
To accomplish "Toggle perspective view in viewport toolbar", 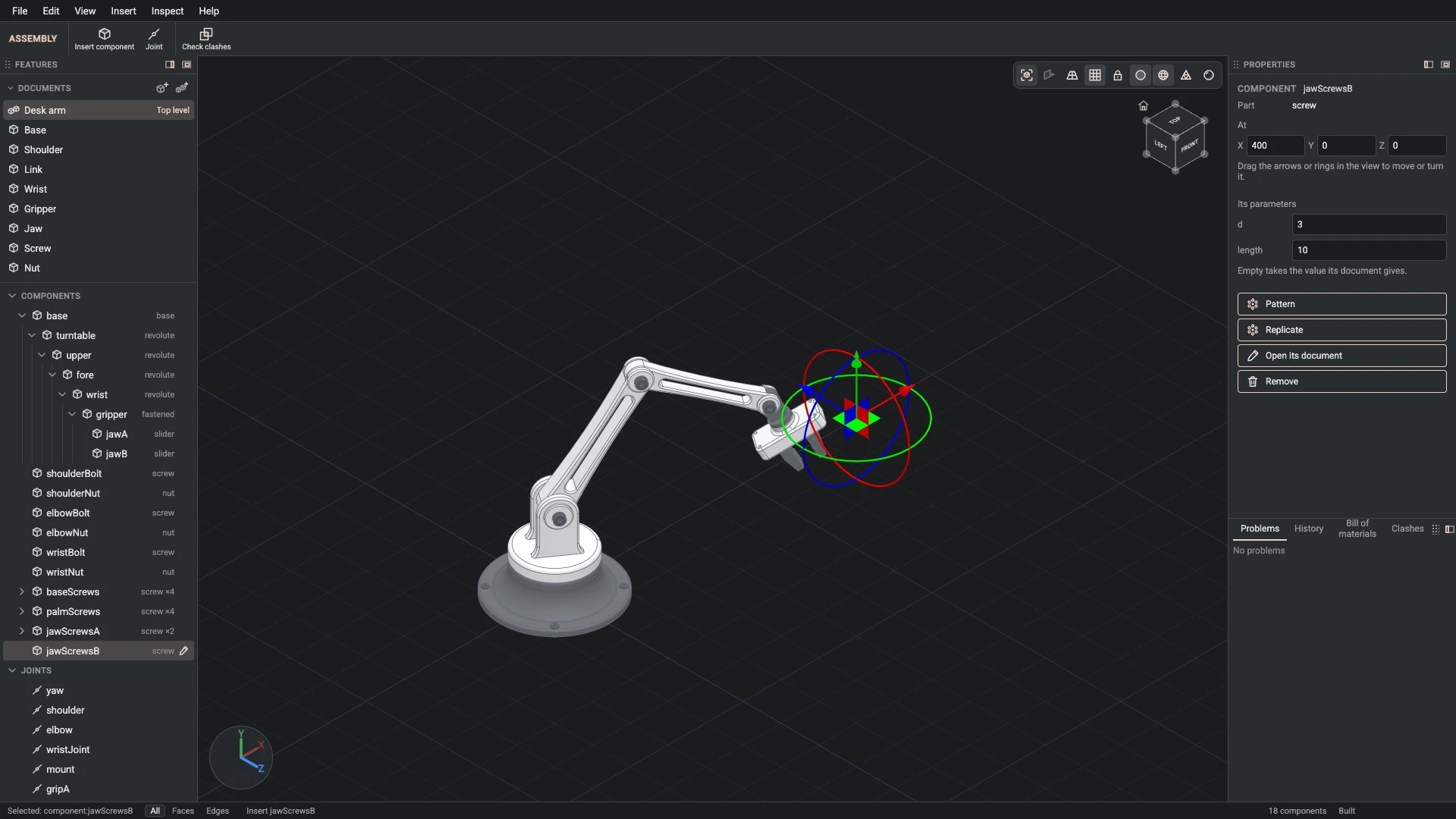I will [1072, 75].
